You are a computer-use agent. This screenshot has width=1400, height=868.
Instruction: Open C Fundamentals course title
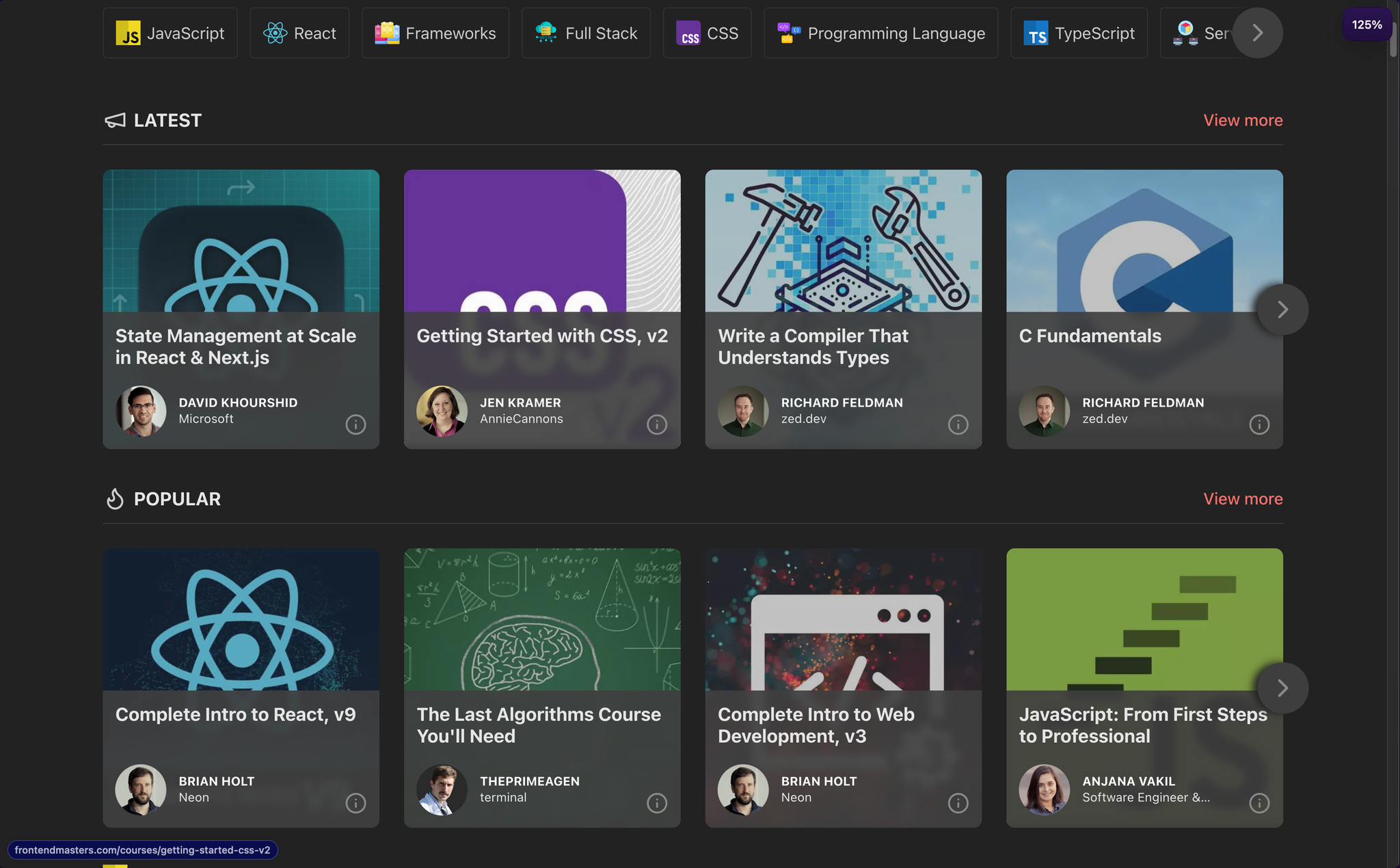pos(1090,336)
